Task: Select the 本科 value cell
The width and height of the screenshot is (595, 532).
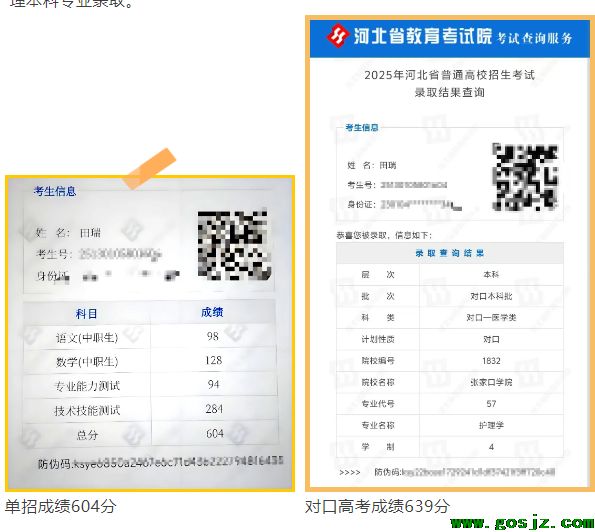Action: click(491, 274)
